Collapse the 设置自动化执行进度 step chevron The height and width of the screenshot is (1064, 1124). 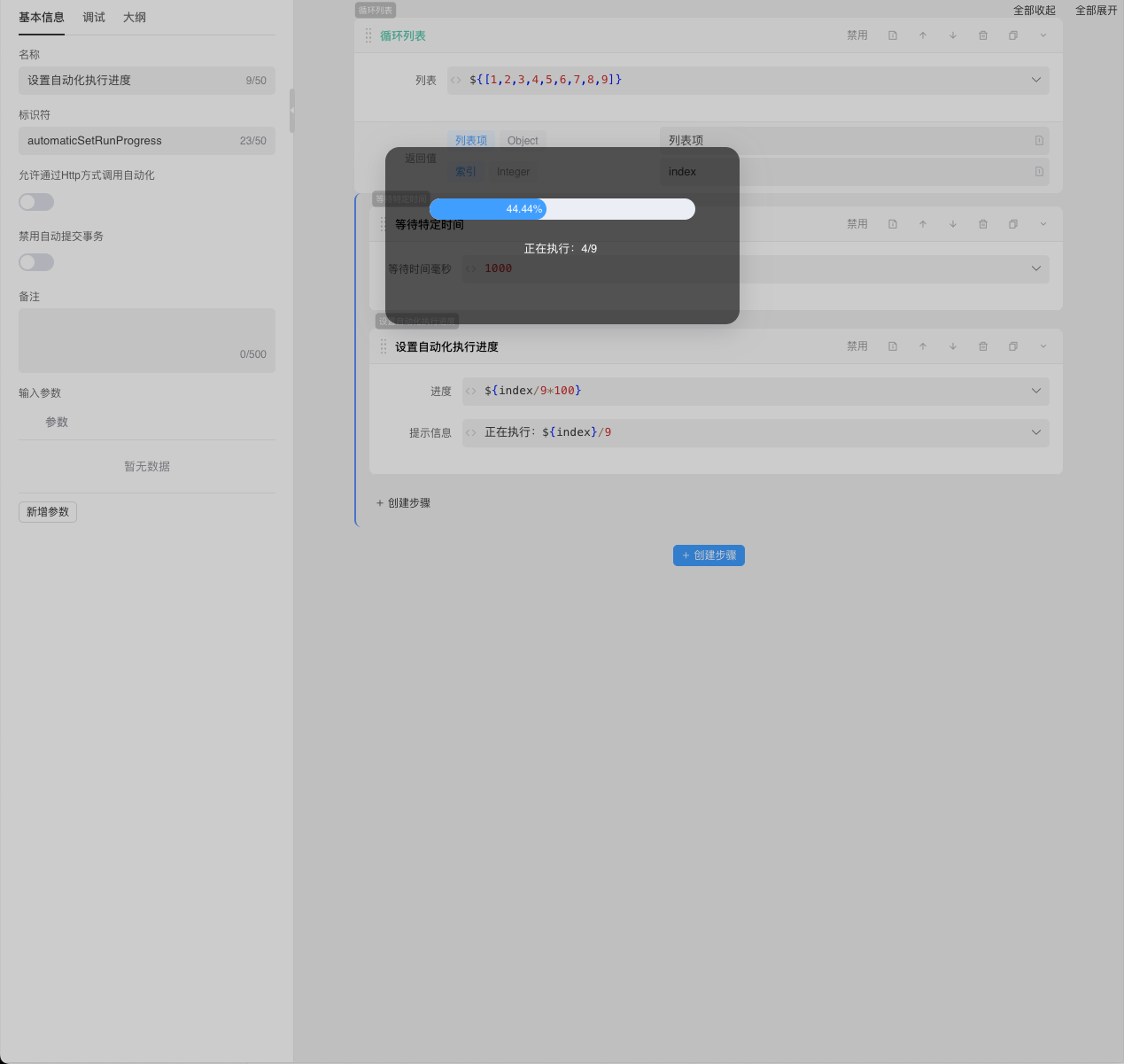tap(1043, 346)
